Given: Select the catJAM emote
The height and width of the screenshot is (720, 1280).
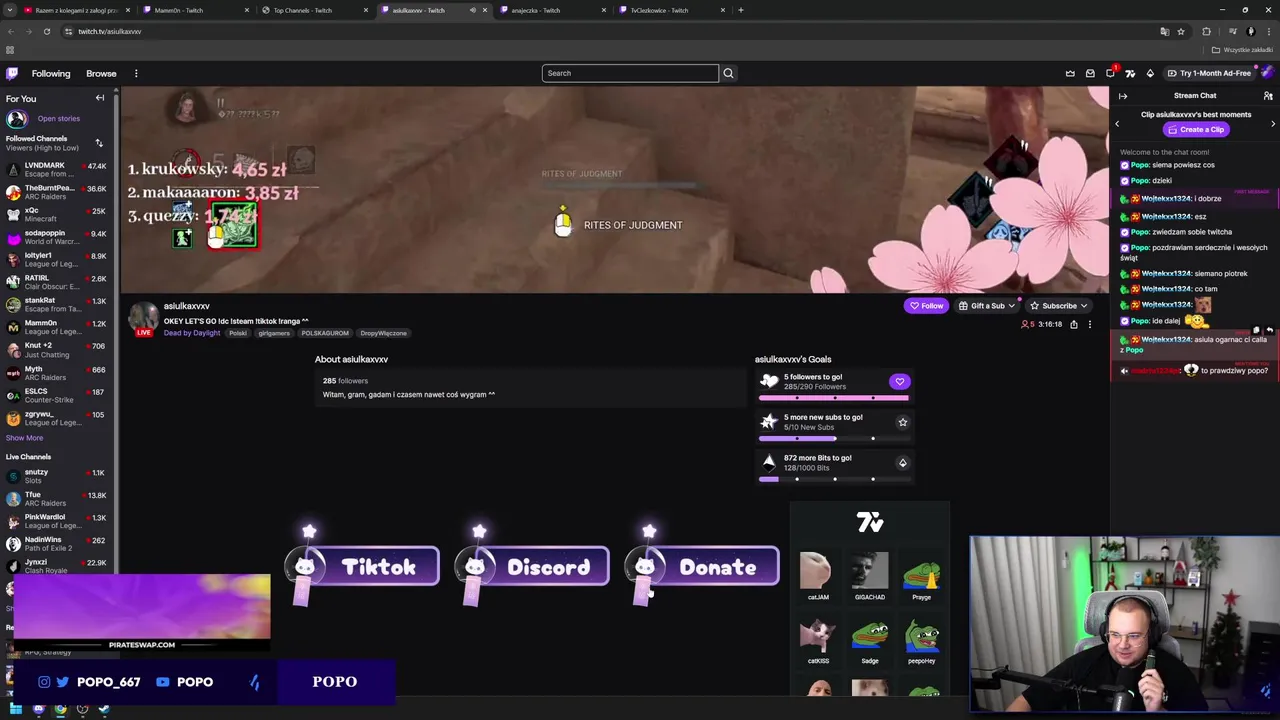Looking at the screenshot, I should click(x=818, y=576).
